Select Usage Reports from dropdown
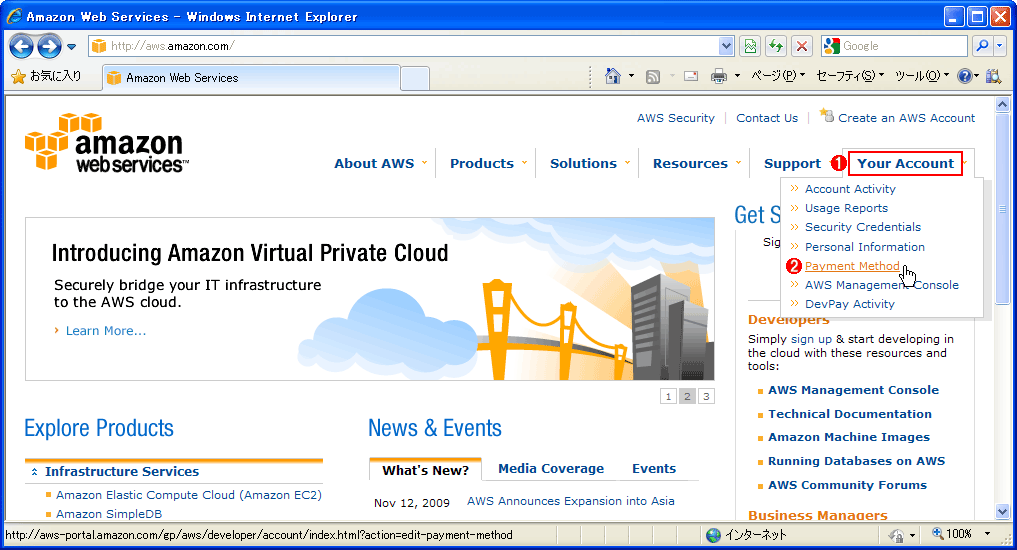Screen dimensions: 1017x550 [x=846, y=208]
